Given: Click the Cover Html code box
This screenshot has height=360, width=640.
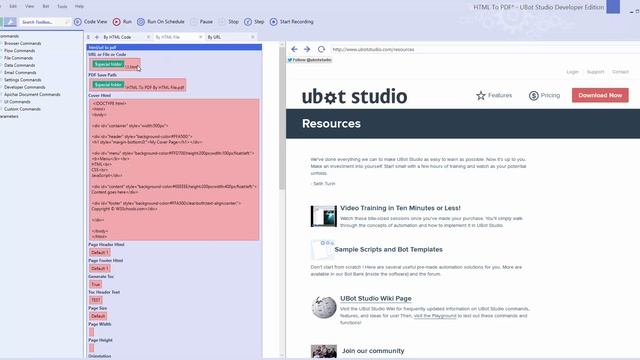Looking at the screenshot, I should point(174,169).
